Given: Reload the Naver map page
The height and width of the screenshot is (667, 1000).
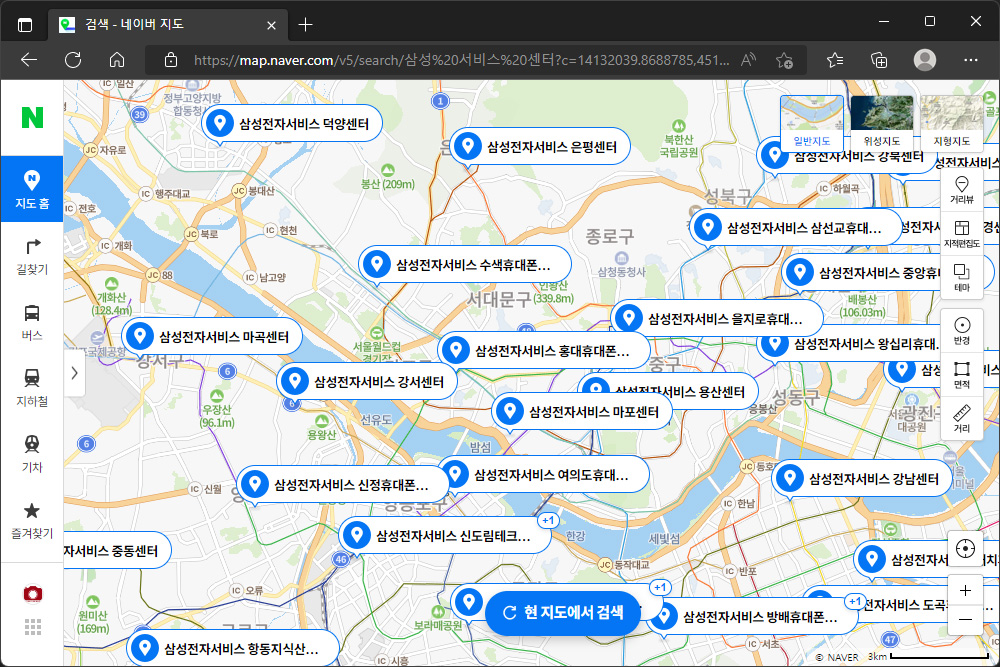Looking at the screenshot, I should coord(73,60).
